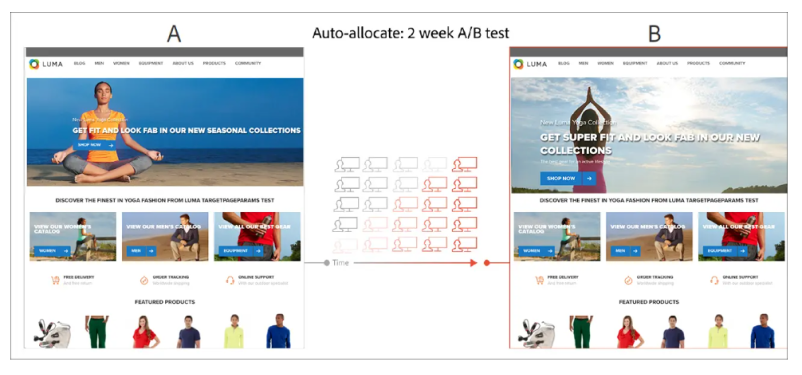
Task: Click 'ONLINE SUPPORT' text on page A
Action: coord(256,277)
